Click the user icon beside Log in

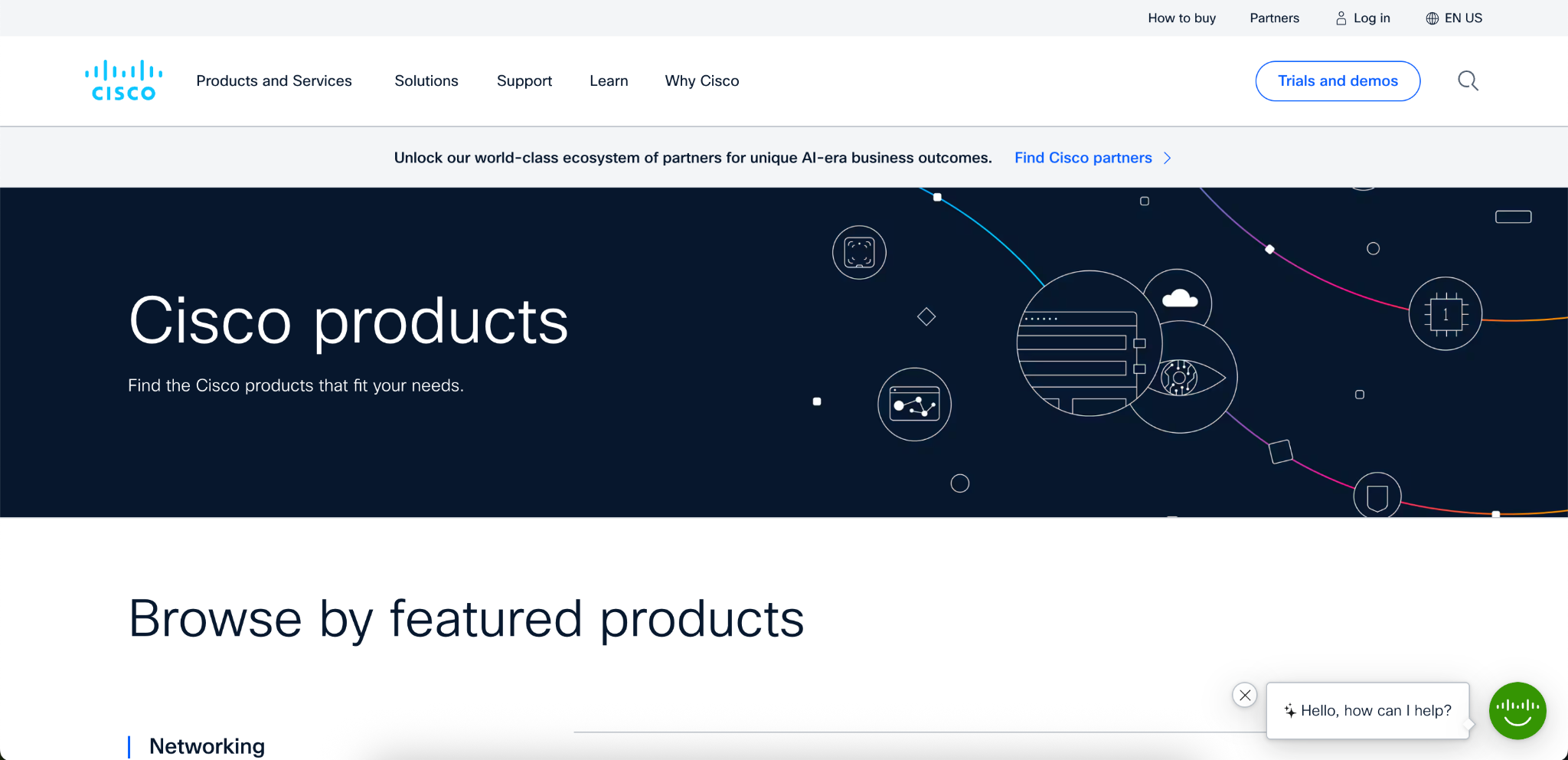(1341, 18)
